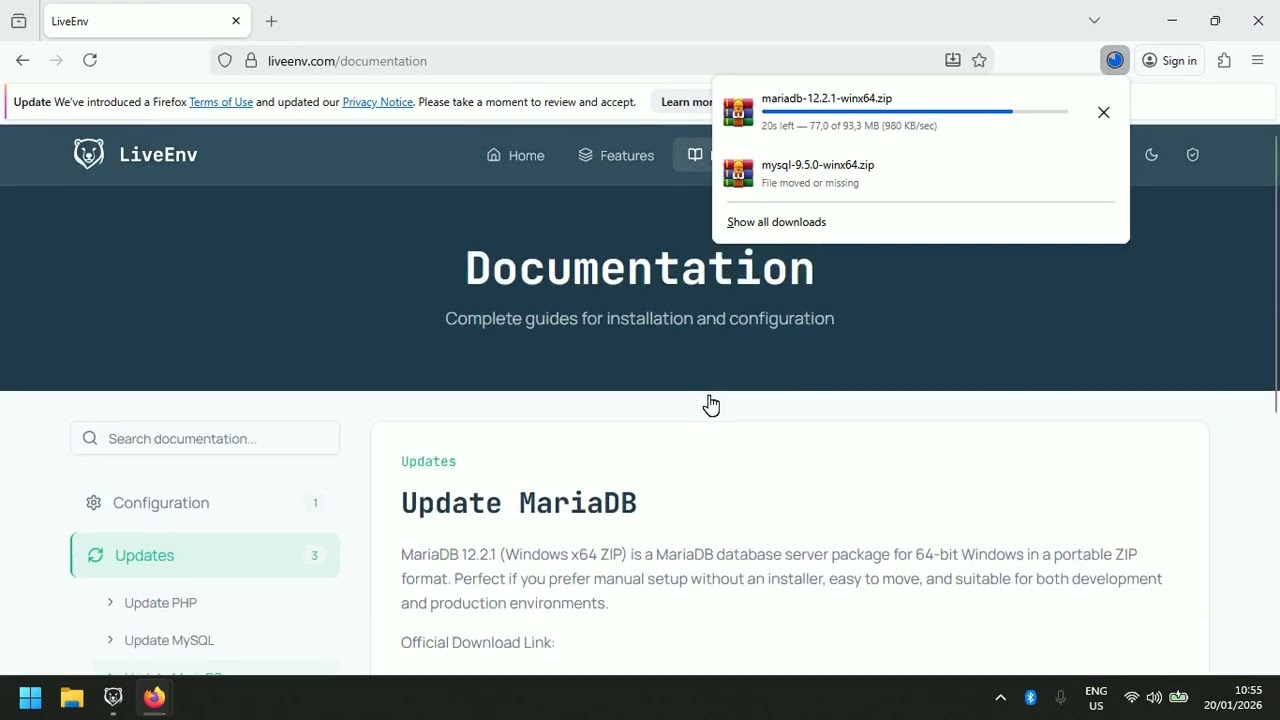This screenshot has width=1280, height=720.
Task: Click the mysql 'File moved or missing' entry
Action: [x=920, y=173]
